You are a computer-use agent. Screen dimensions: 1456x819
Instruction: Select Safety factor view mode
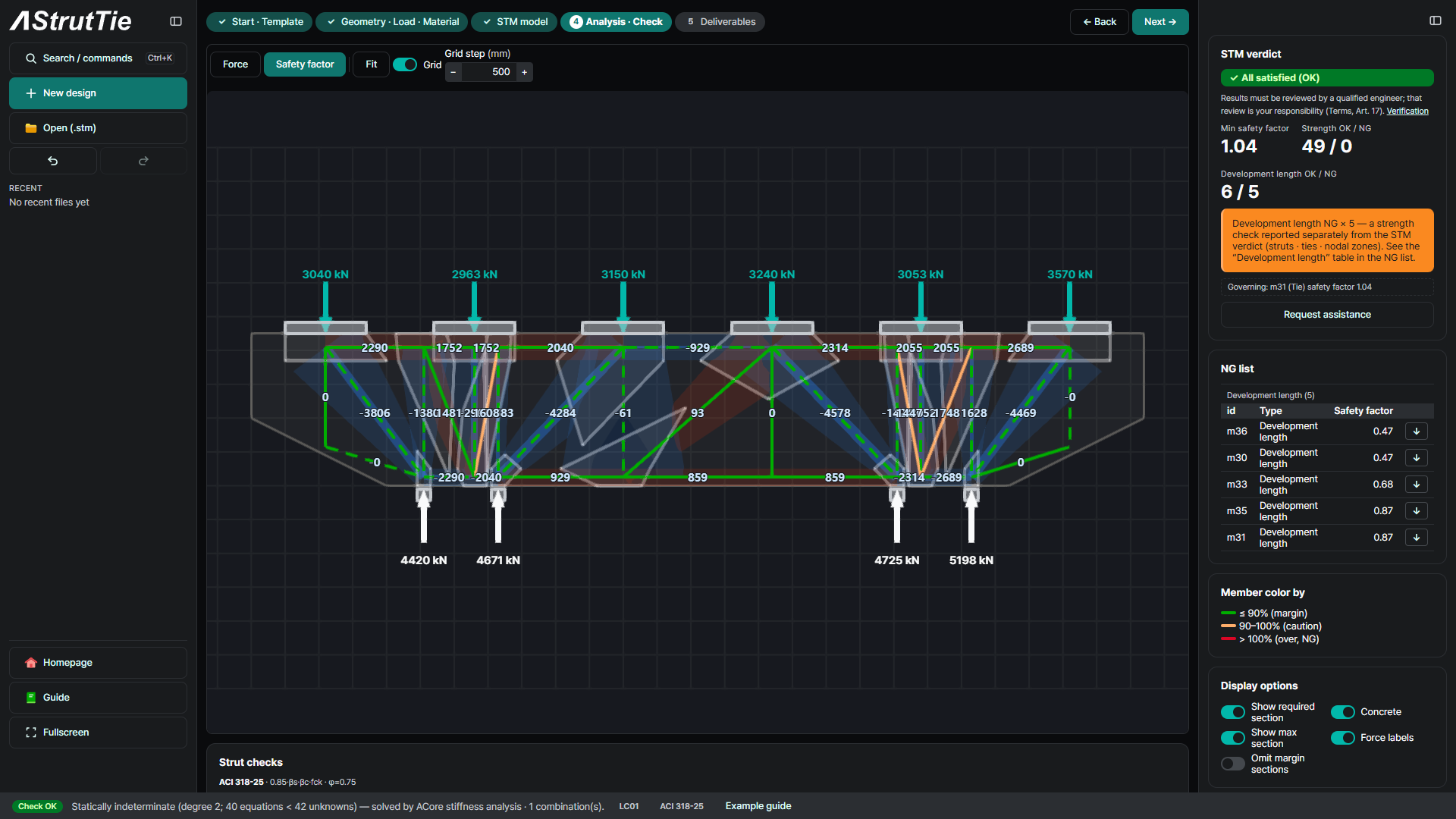click(305, 64)
